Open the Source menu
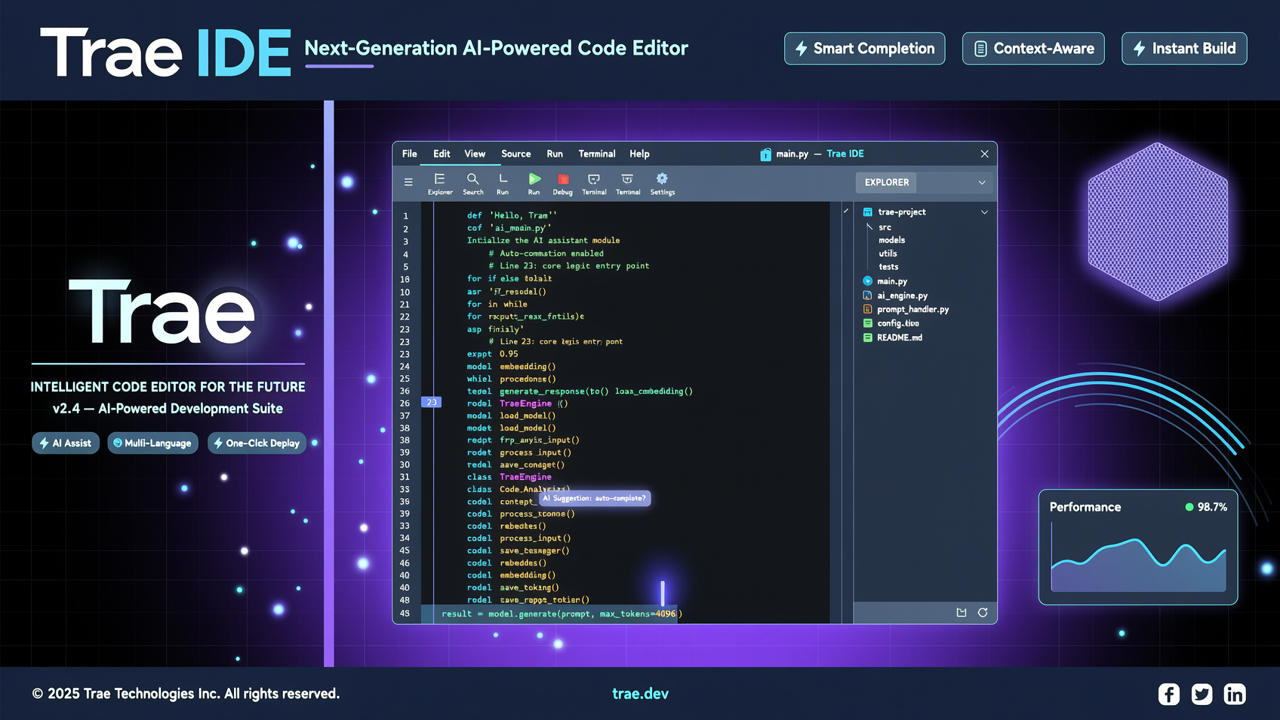Viewport: 1280px width, 720px height. (516, 154)
